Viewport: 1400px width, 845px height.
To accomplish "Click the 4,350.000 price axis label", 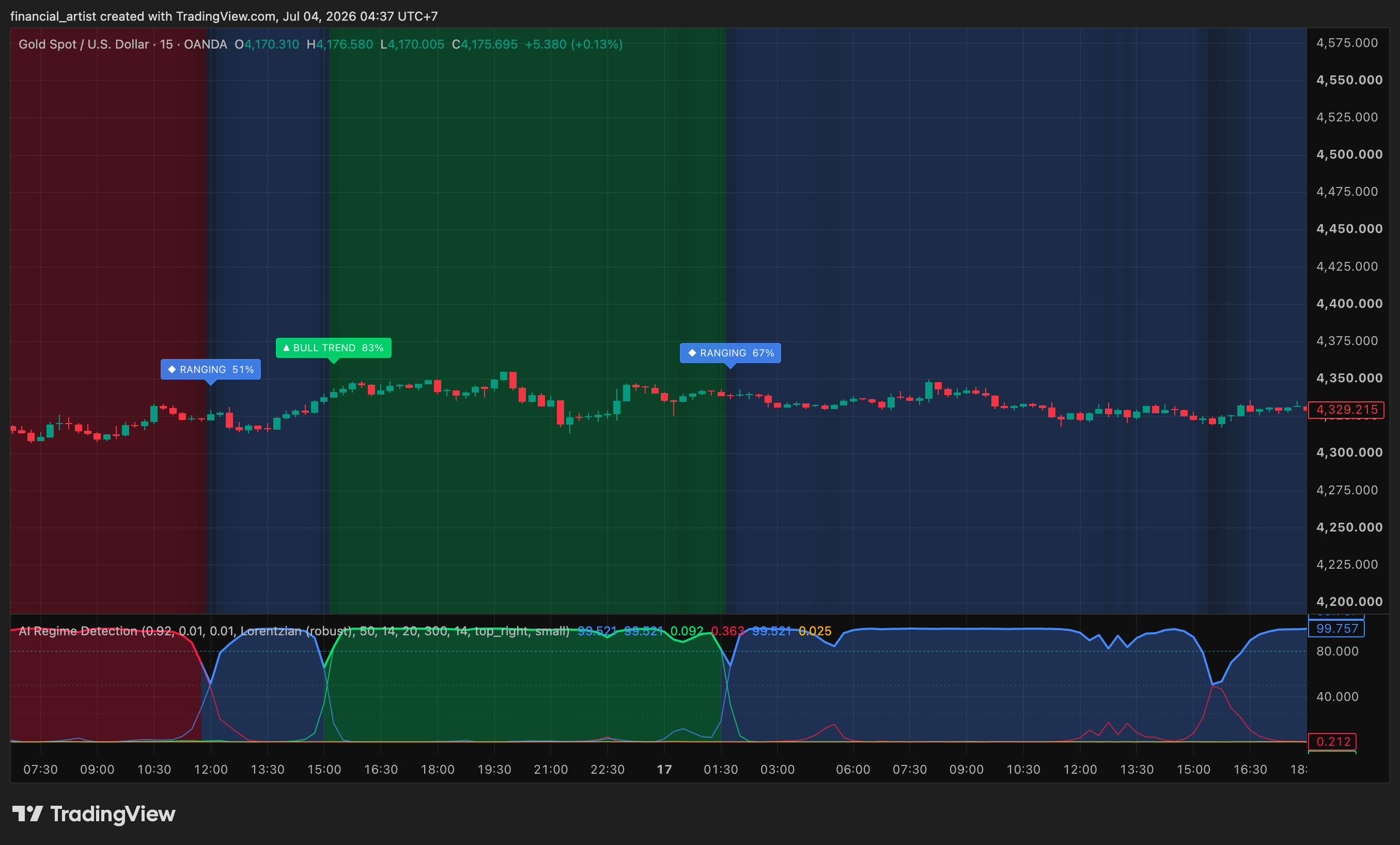I will (x=1349, y=378).
